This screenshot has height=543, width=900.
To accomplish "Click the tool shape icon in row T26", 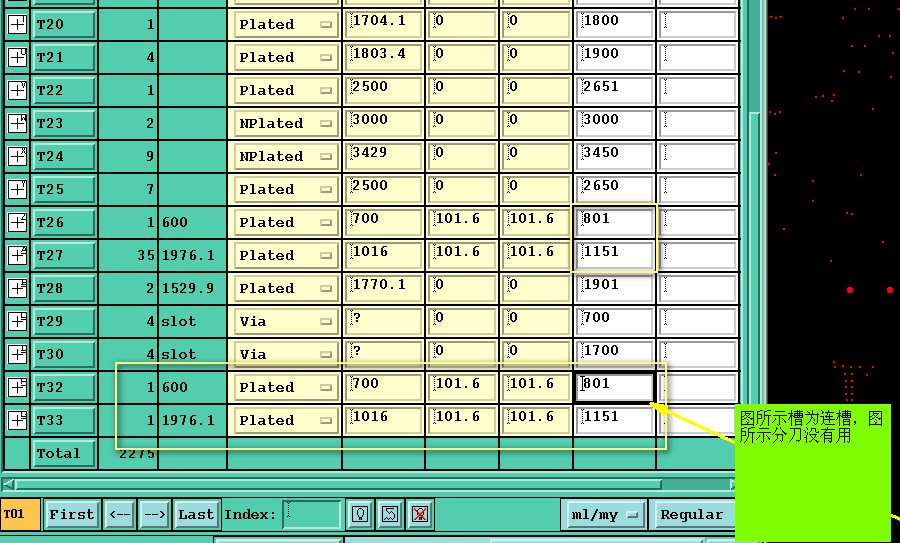I will pyautogui.click(x=17, y=223).
